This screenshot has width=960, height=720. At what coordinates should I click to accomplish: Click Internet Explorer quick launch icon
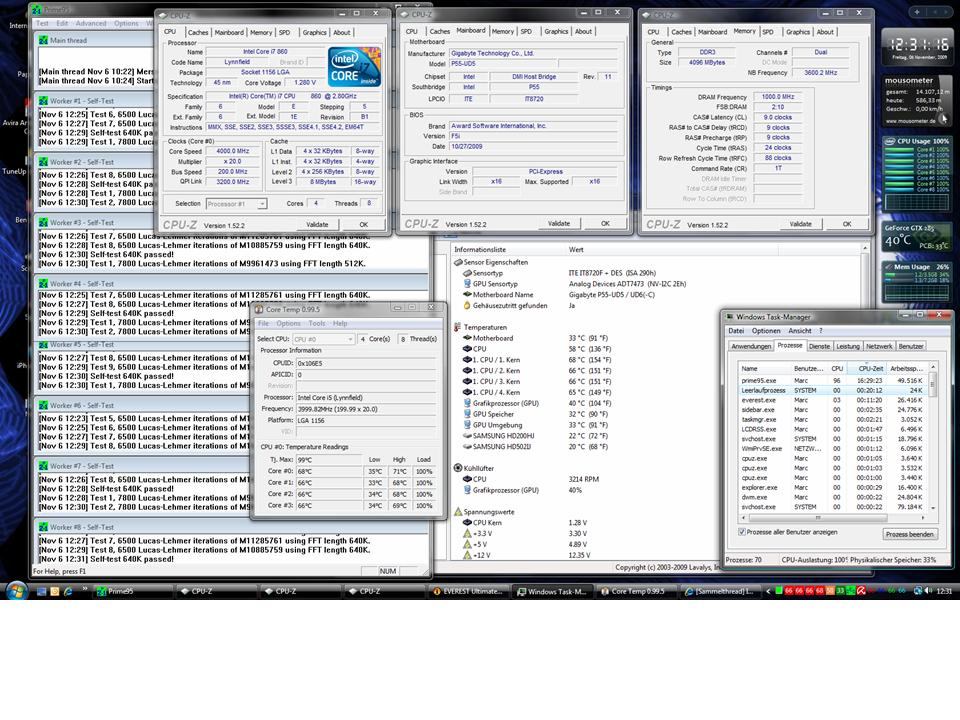pos(68,591)
